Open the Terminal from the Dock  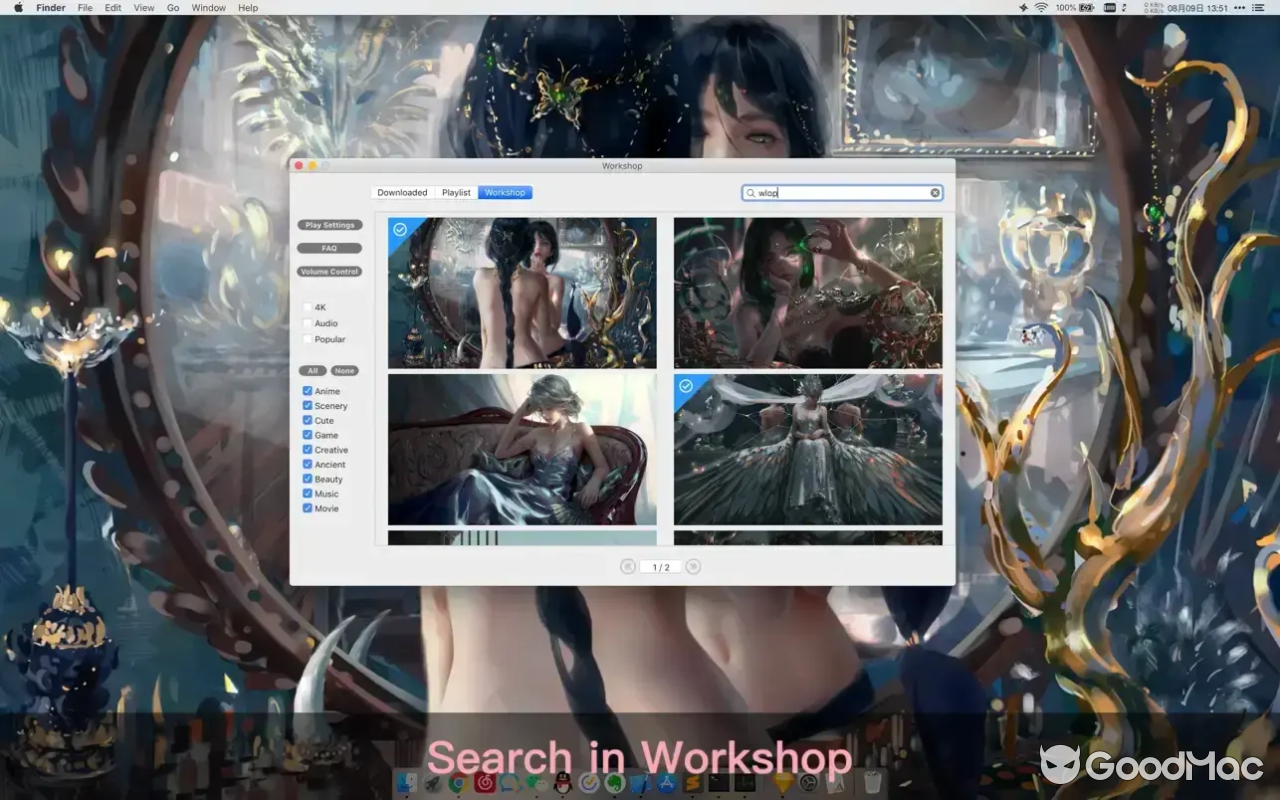pos(717,784)
